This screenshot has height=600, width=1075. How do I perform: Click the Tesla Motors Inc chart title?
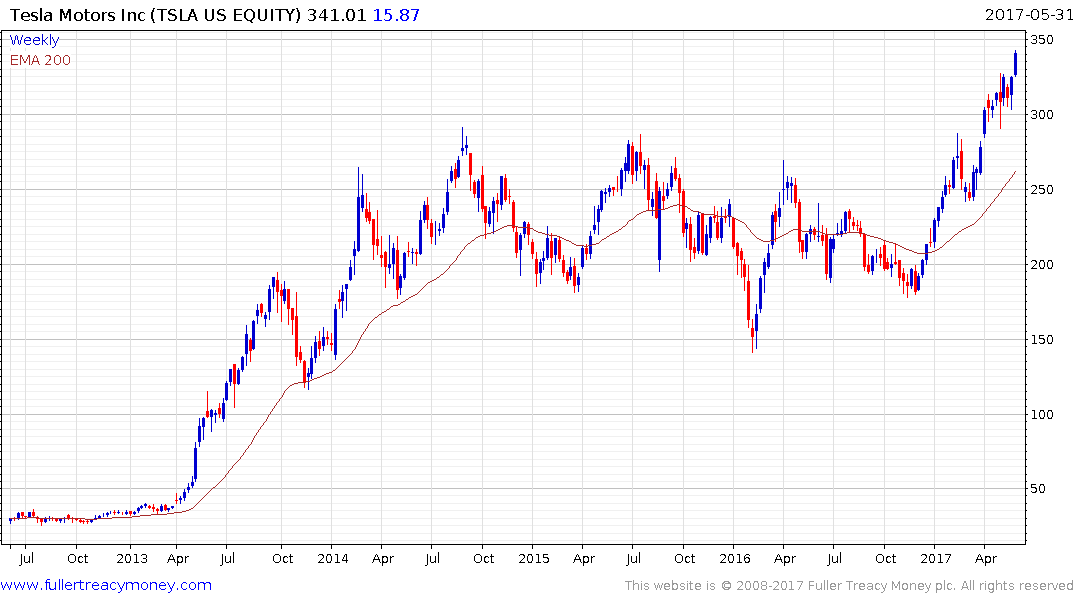(155, 15)
